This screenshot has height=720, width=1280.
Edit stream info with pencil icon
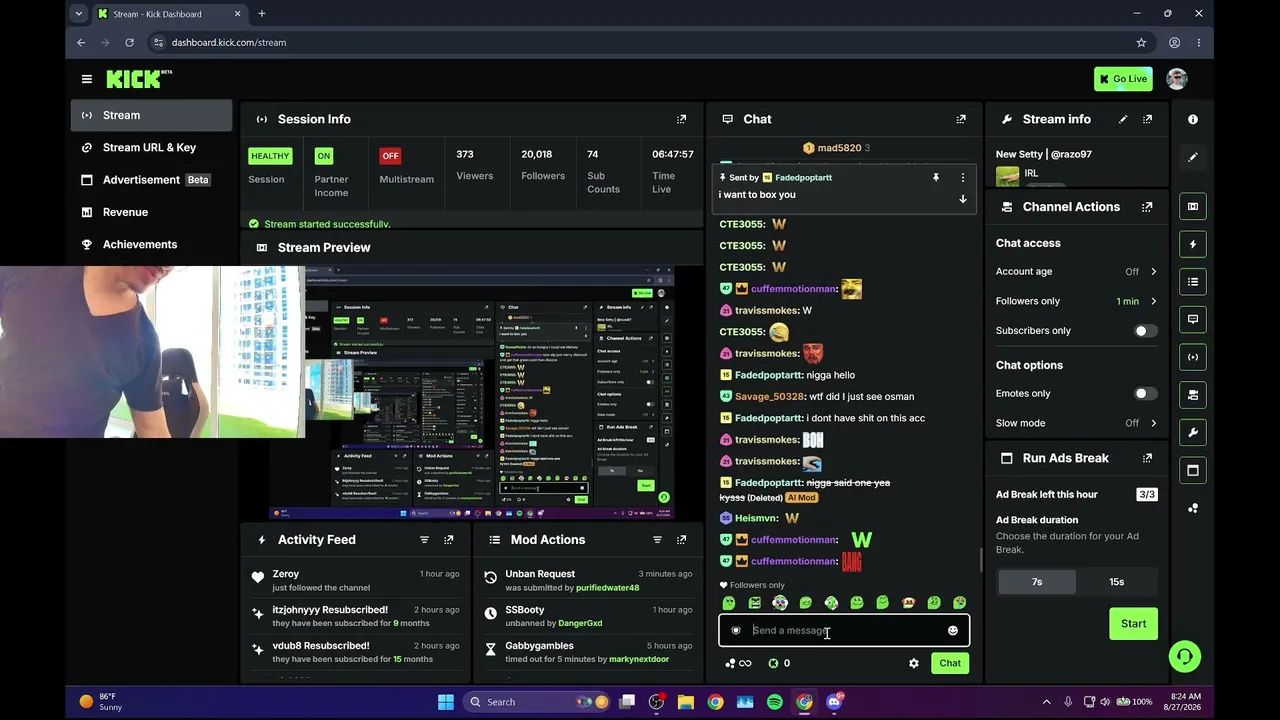coord(1123,119)
